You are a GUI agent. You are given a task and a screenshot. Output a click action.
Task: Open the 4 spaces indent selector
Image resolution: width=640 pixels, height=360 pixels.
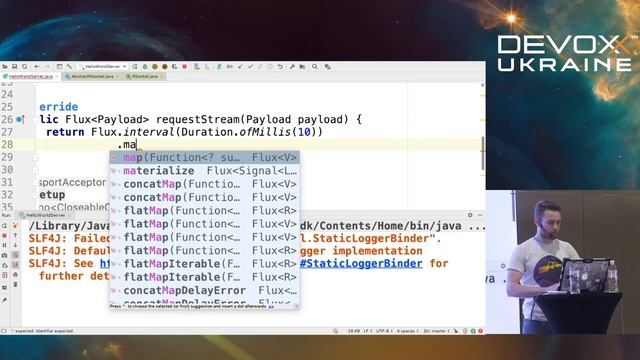point(408,331)
